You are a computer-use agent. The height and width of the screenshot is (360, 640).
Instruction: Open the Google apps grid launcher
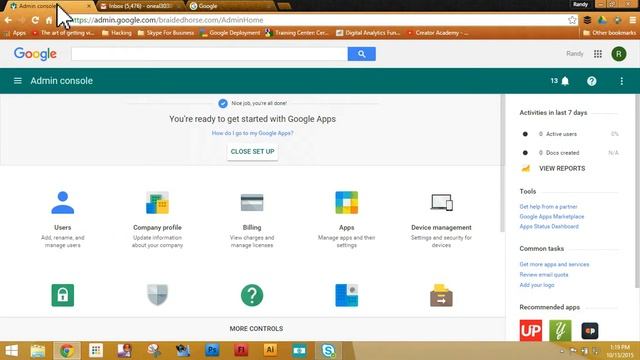pos(598,54)
